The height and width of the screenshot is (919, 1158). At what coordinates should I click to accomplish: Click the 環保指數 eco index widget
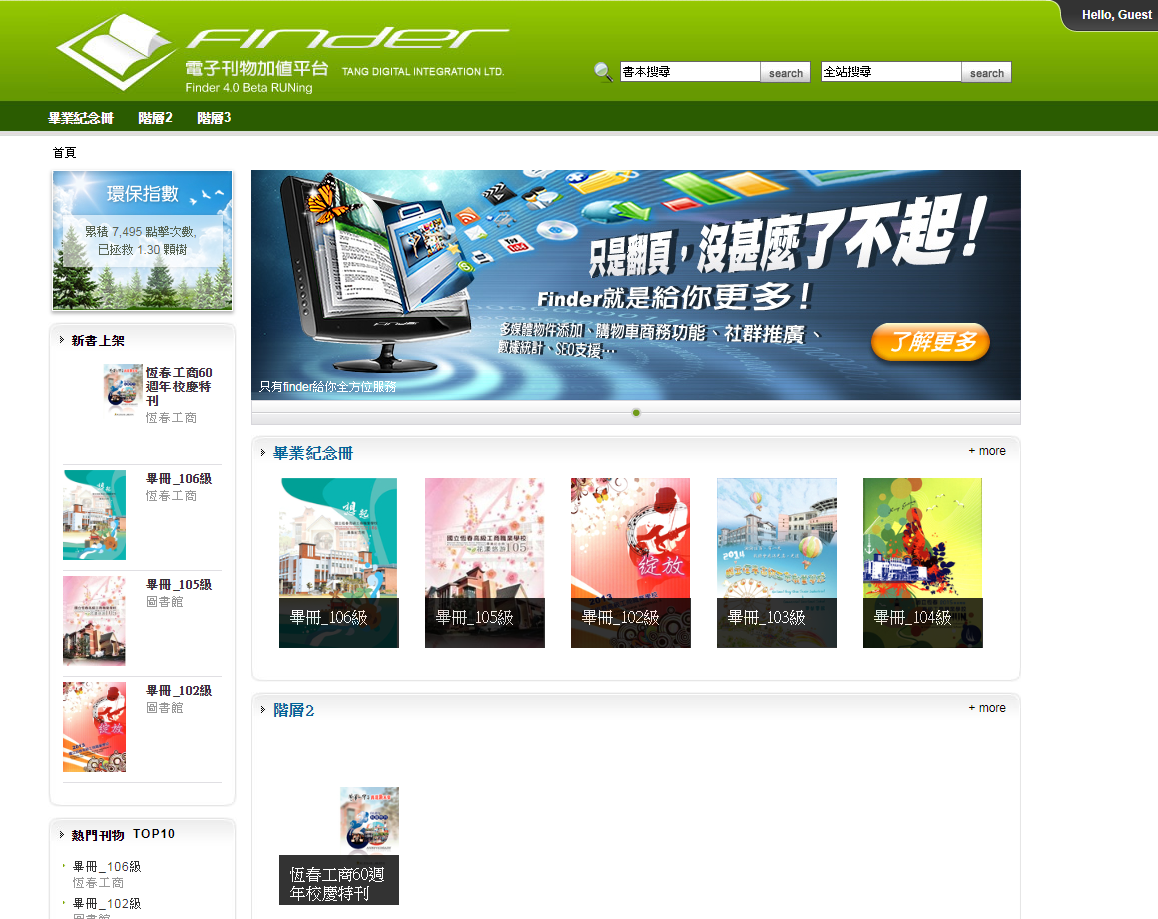pos(143,240)
